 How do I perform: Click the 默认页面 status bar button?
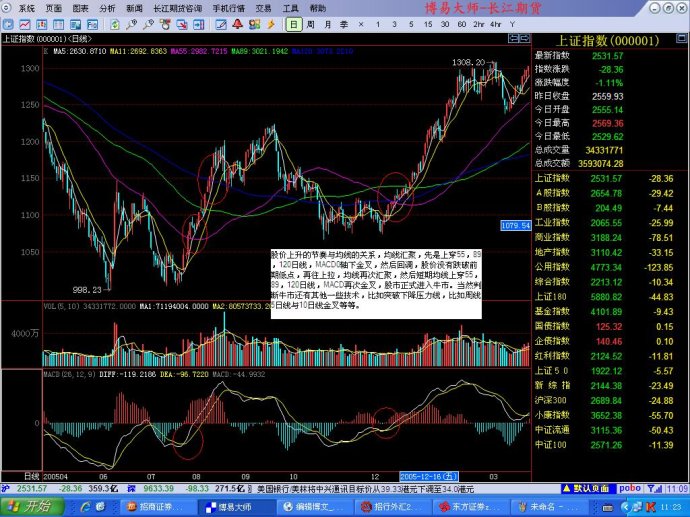(586, 488)
